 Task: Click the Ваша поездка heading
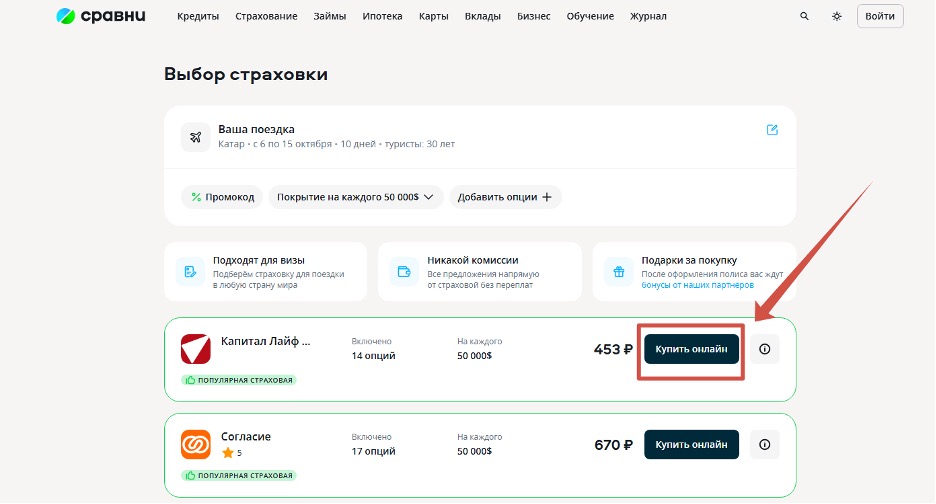(256, 129)
